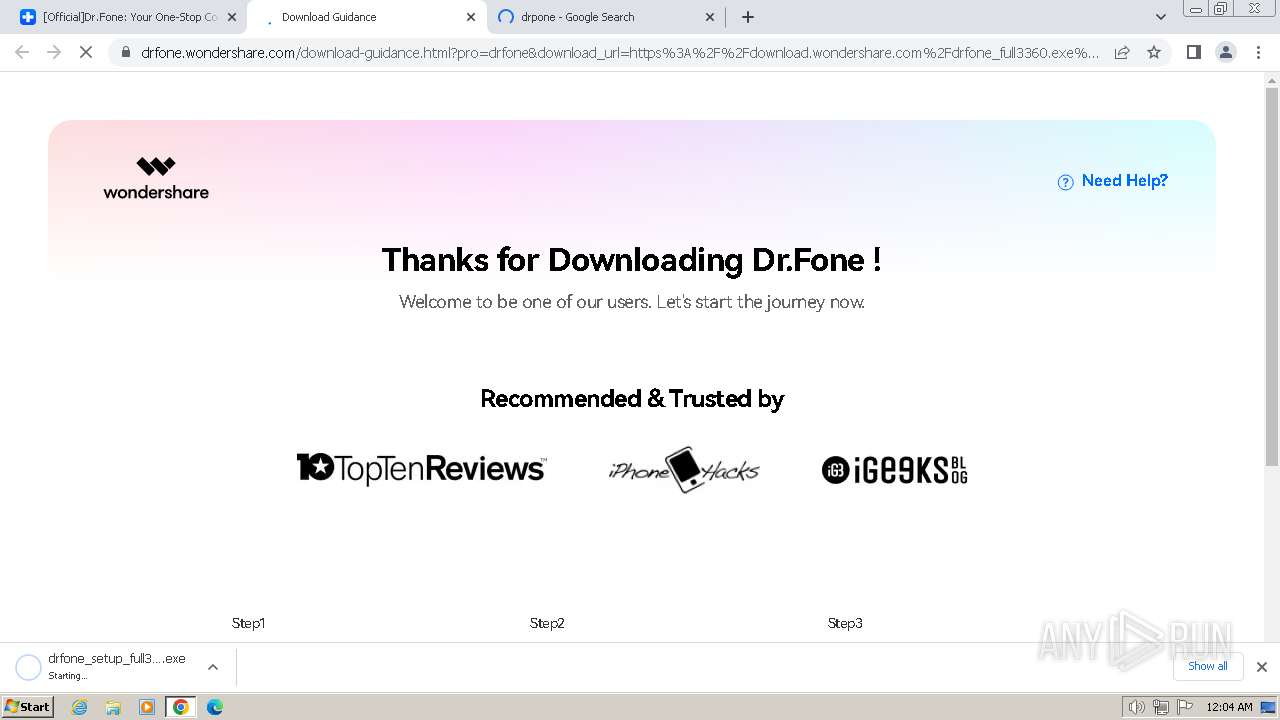Click the Thanks for Downloading heading
The image size is (1280, 720).
[632, 260]
